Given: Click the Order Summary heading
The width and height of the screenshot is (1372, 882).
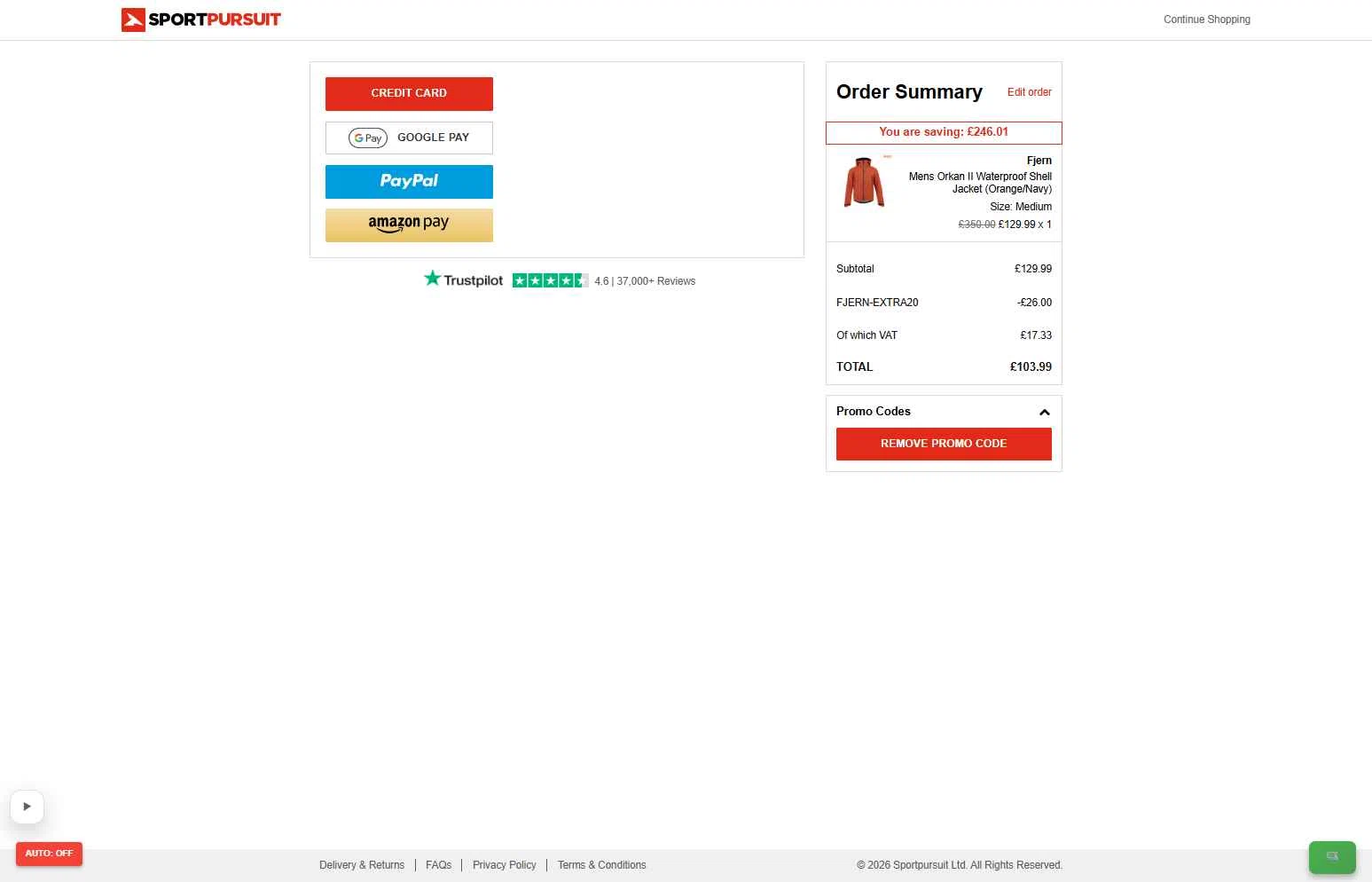Looking at the screenshot, I should 909,92.
